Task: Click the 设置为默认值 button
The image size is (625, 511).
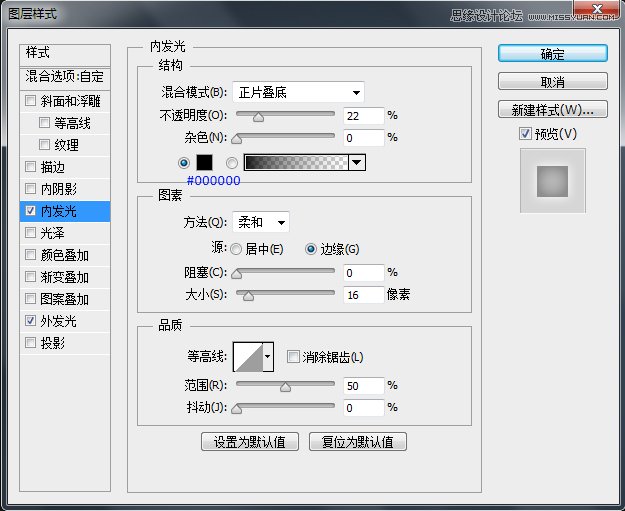Action: pos(250,441)
